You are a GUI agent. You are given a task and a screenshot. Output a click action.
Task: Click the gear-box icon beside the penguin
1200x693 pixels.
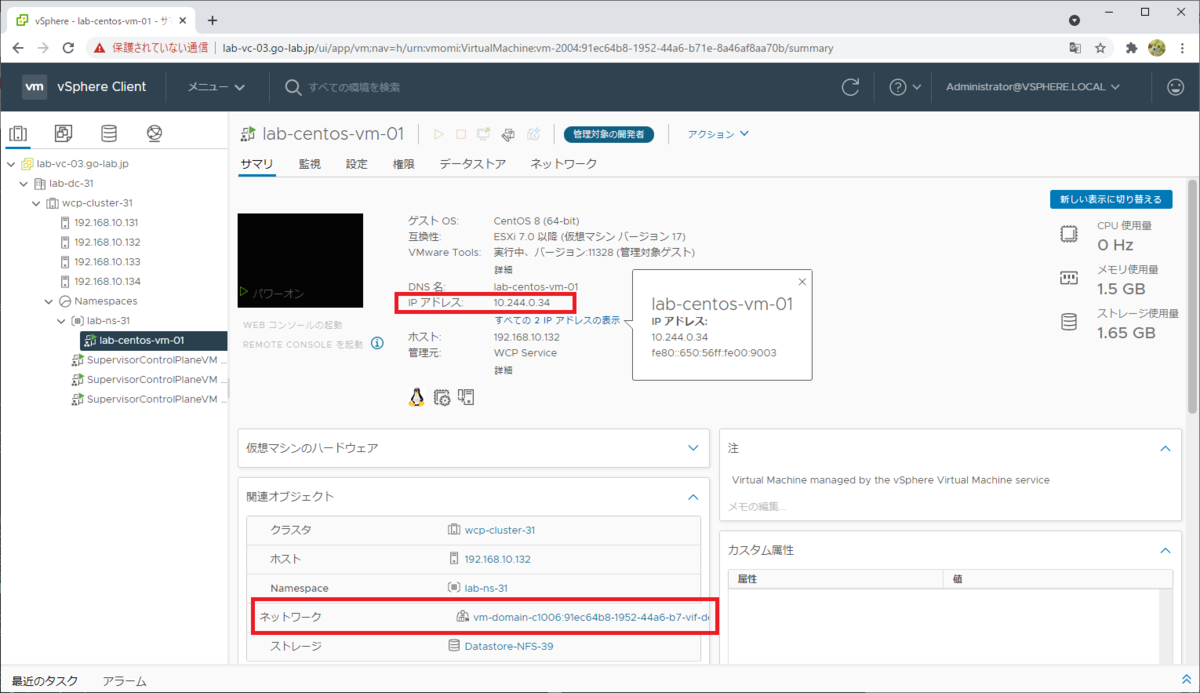coord(442,397)
